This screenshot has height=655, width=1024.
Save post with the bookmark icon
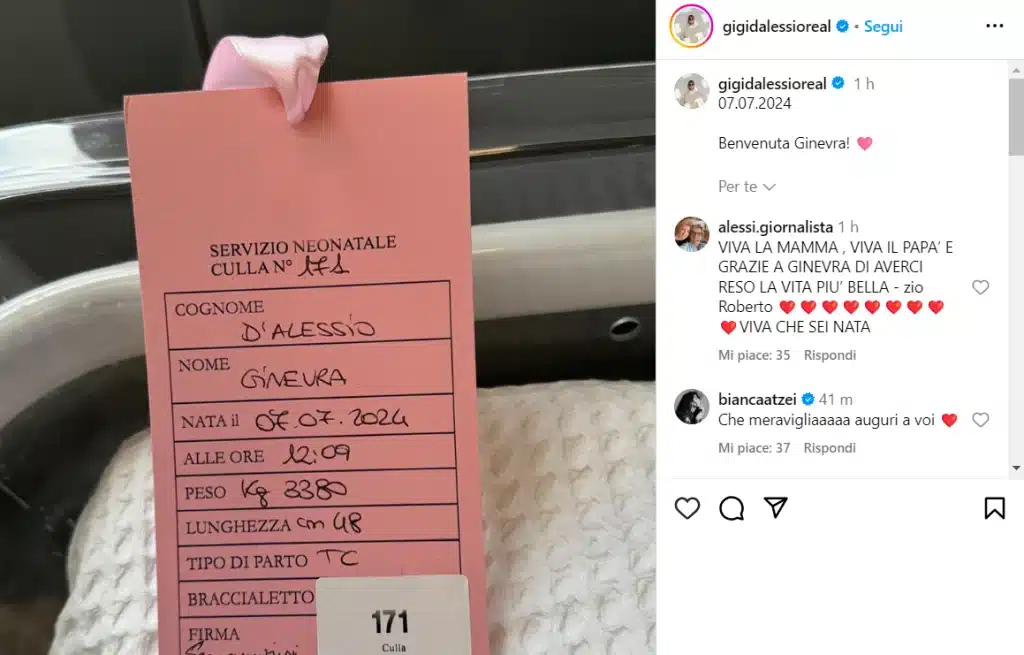tap(995, 508)
